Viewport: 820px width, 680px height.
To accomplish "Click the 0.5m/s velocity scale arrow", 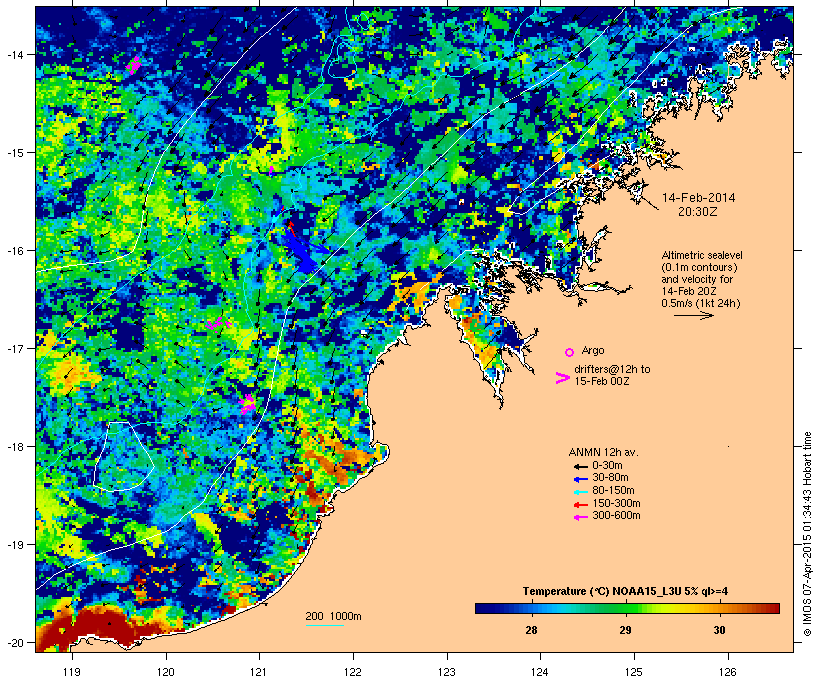I will 693,315.
